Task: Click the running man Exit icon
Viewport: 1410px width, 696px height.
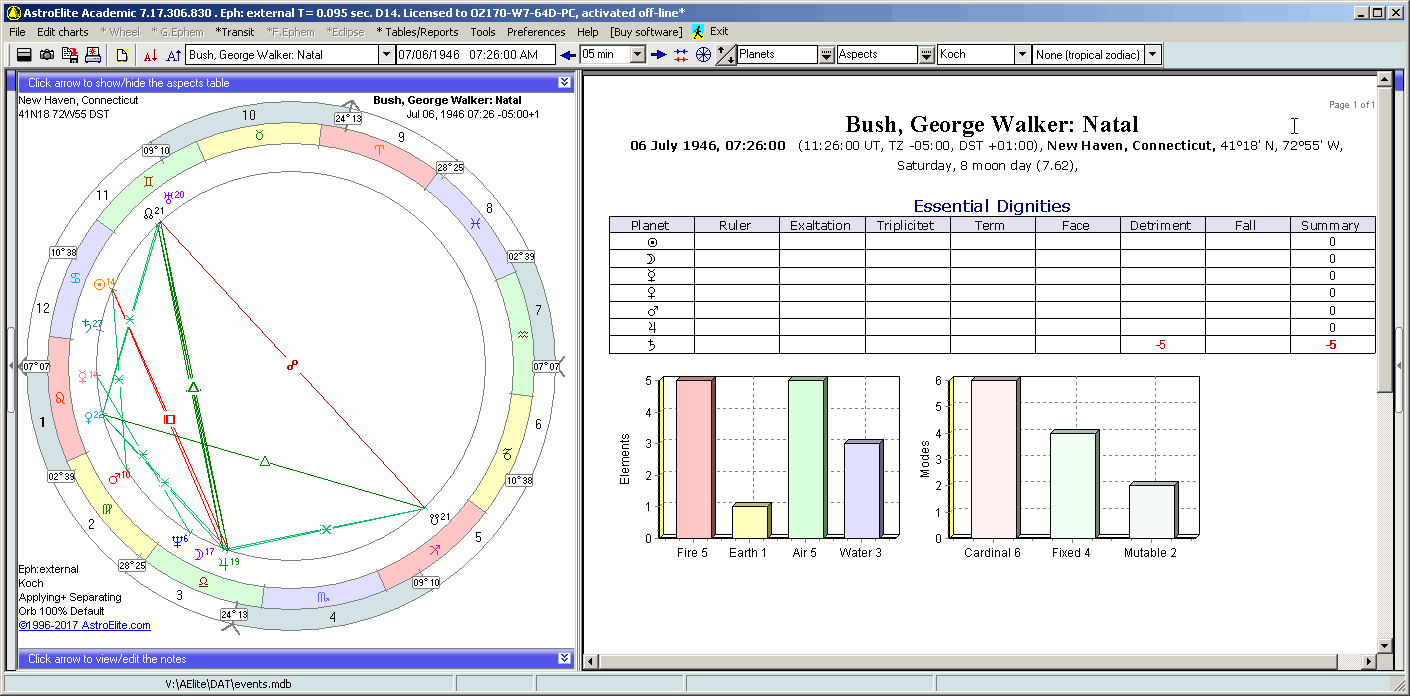Action: tap(697, 32)
